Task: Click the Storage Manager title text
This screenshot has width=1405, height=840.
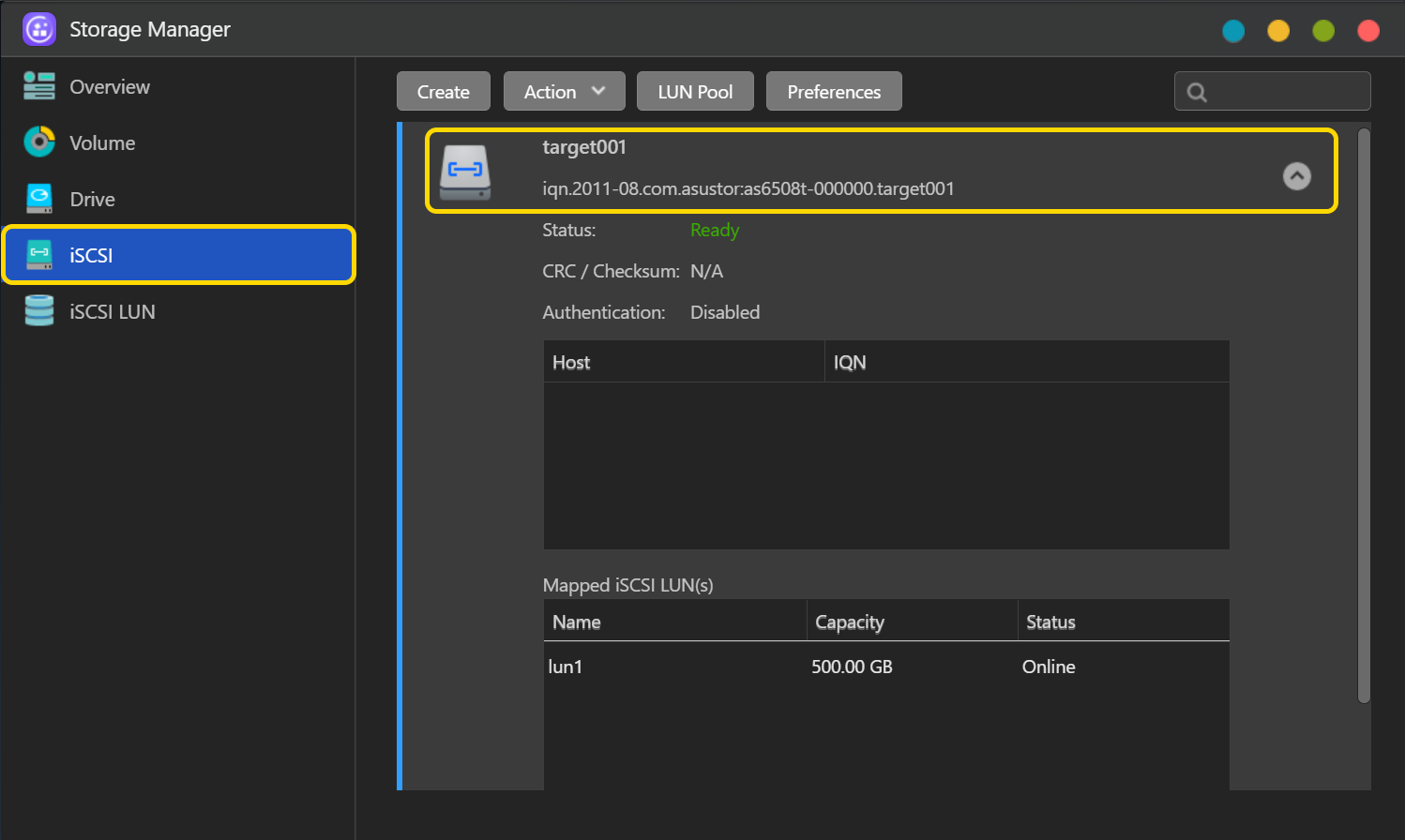Action: click(150, 29)
